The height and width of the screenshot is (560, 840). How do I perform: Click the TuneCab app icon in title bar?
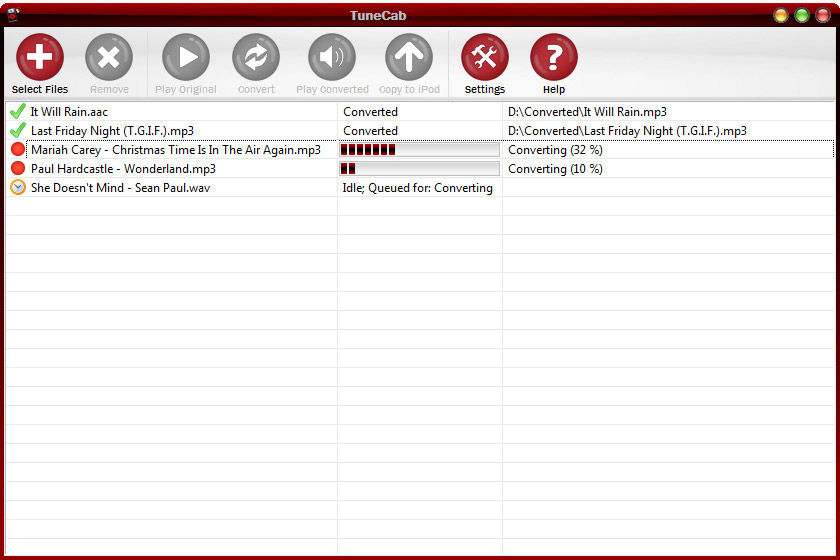[x=13, y=14]
